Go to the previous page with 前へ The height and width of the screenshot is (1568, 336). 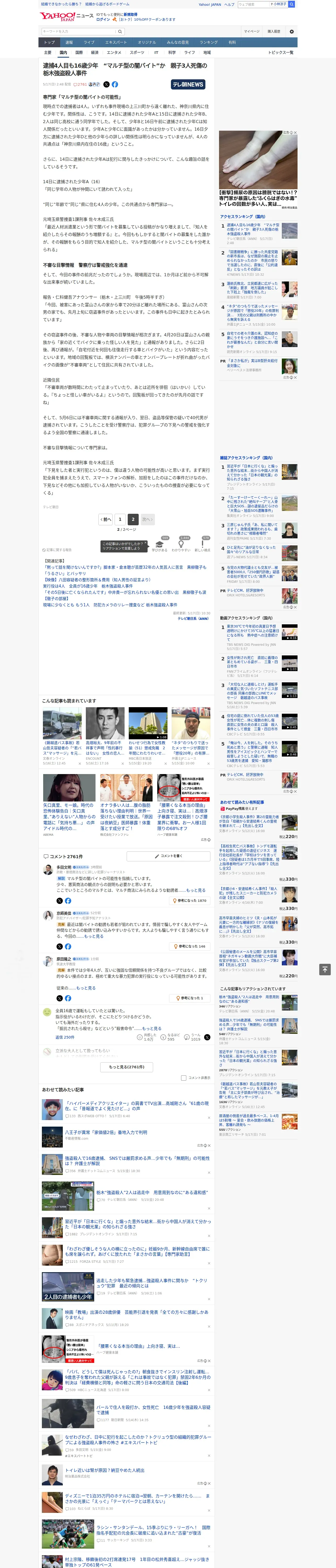105,519
